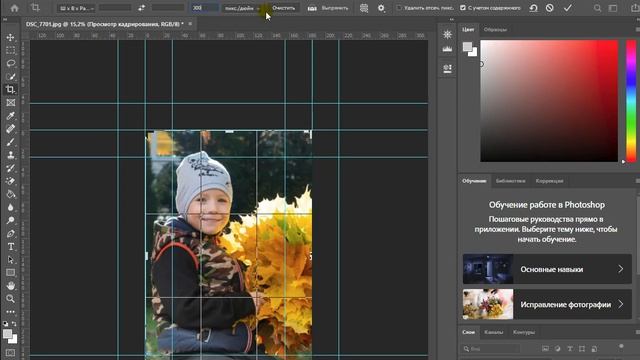Filter layers by smart objects
This screenshot has width=640, height=360.
594,349
